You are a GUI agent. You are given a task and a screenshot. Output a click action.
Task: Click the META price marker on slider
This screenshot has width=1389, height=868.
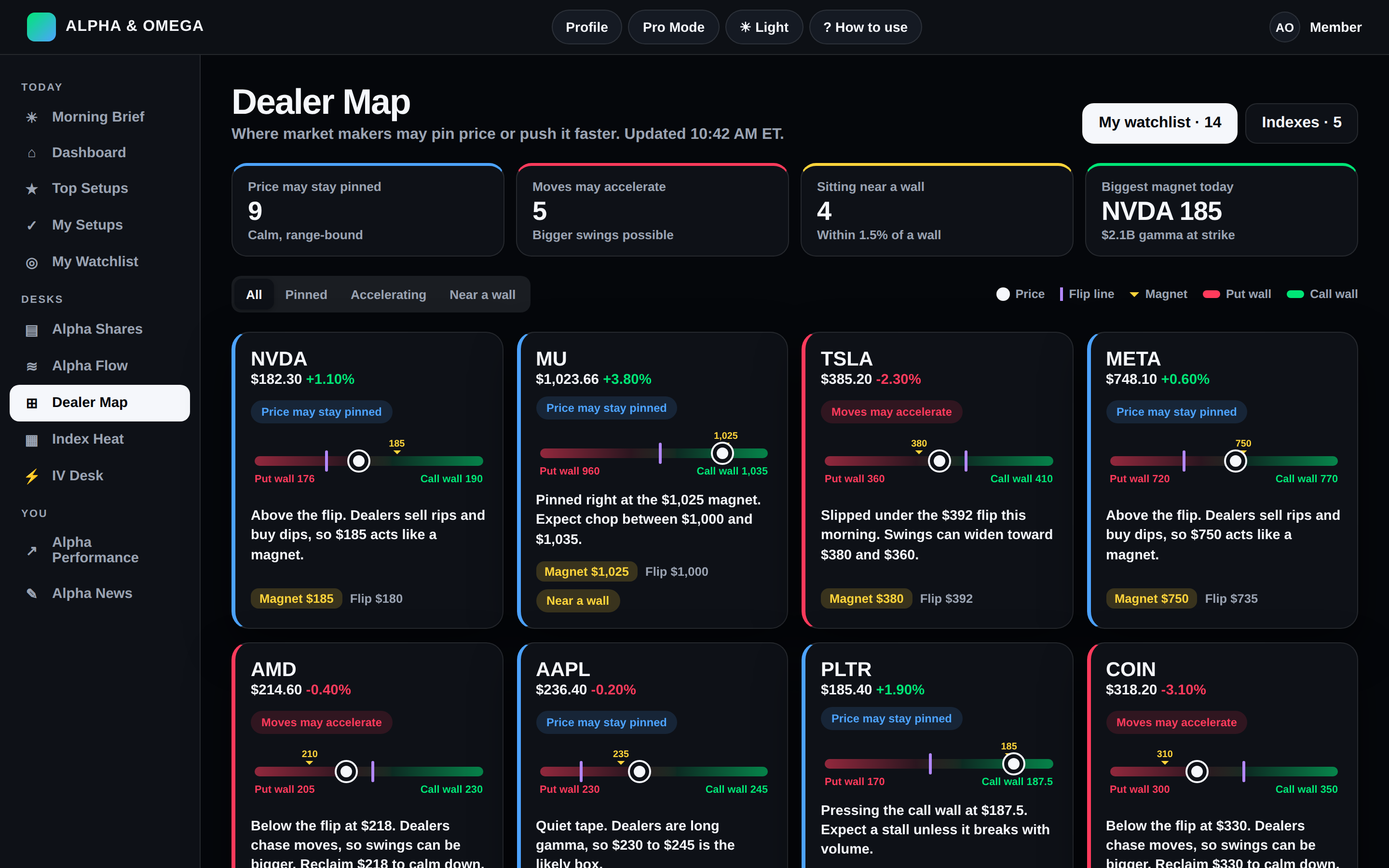tap(1235, 461)
